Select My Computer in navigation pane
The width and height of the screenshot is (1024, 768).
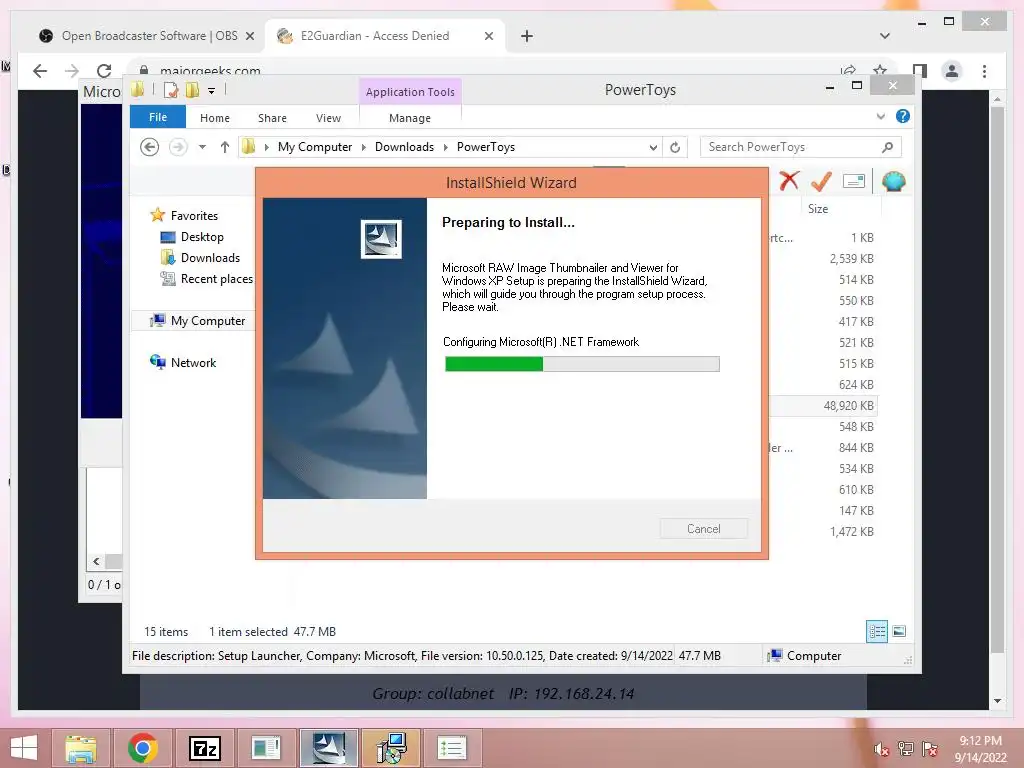pyautogui.click(x=208, y=321)
